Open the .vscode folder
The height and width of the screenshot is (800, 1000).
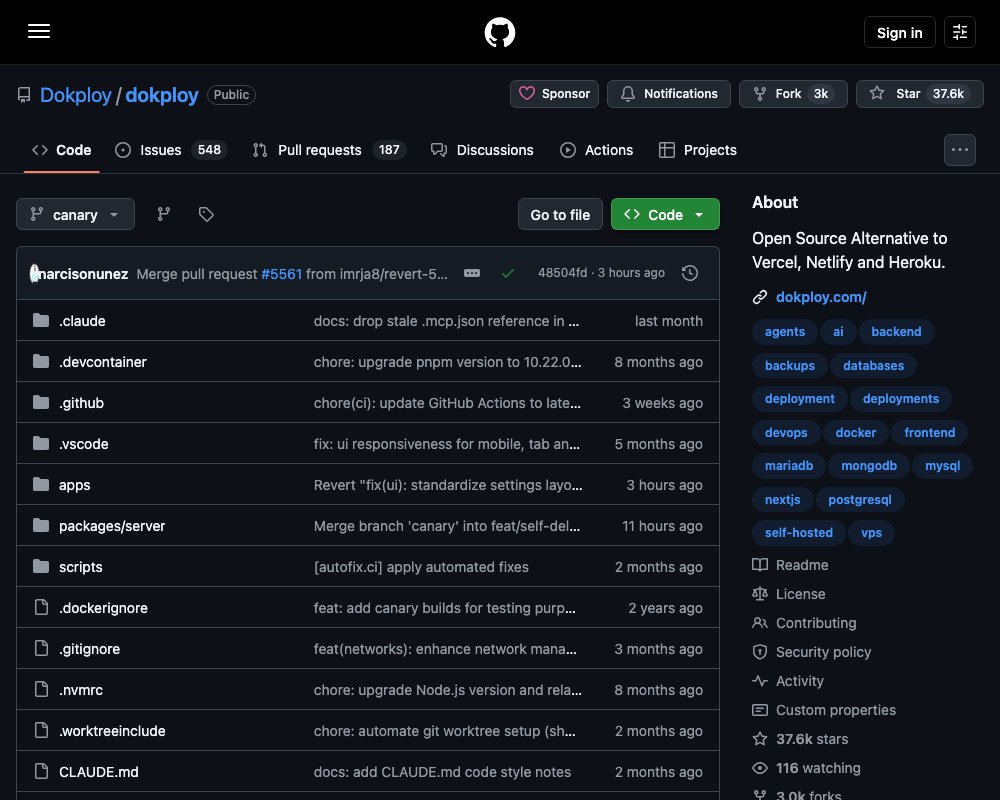(x=84, y=443)
